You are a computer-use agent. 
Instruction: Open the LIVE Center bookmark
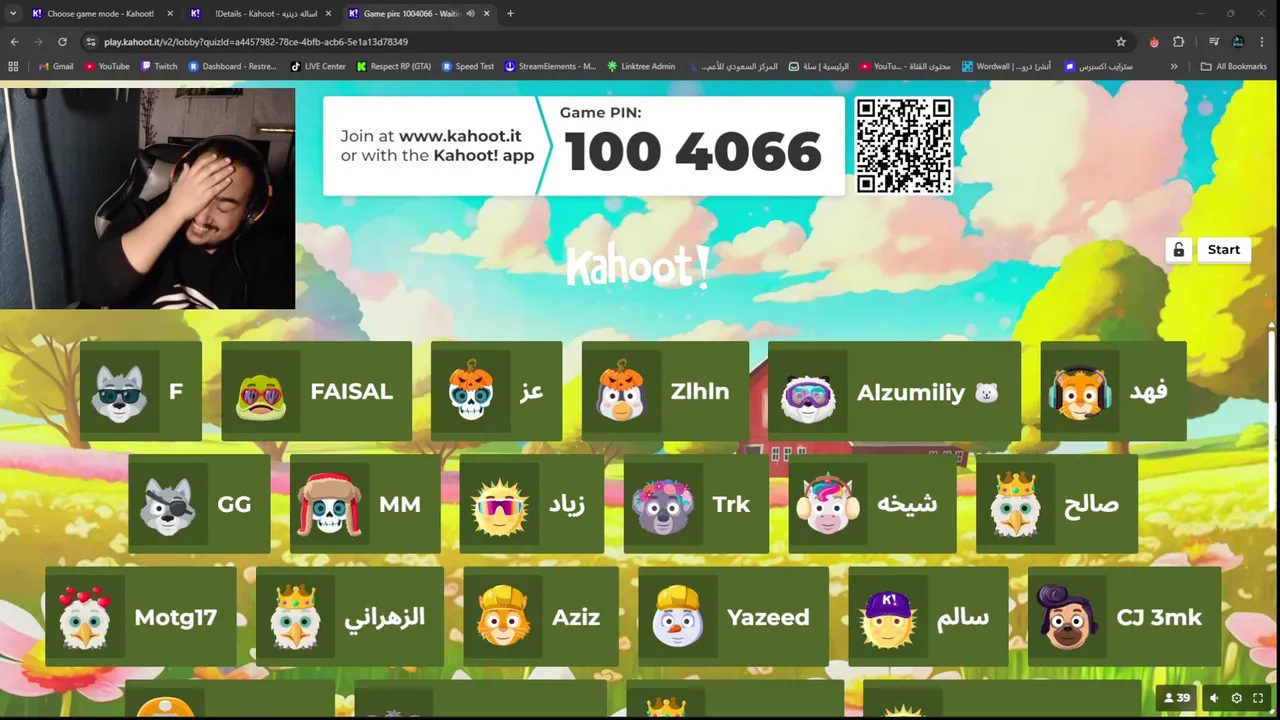coord(318,66)
